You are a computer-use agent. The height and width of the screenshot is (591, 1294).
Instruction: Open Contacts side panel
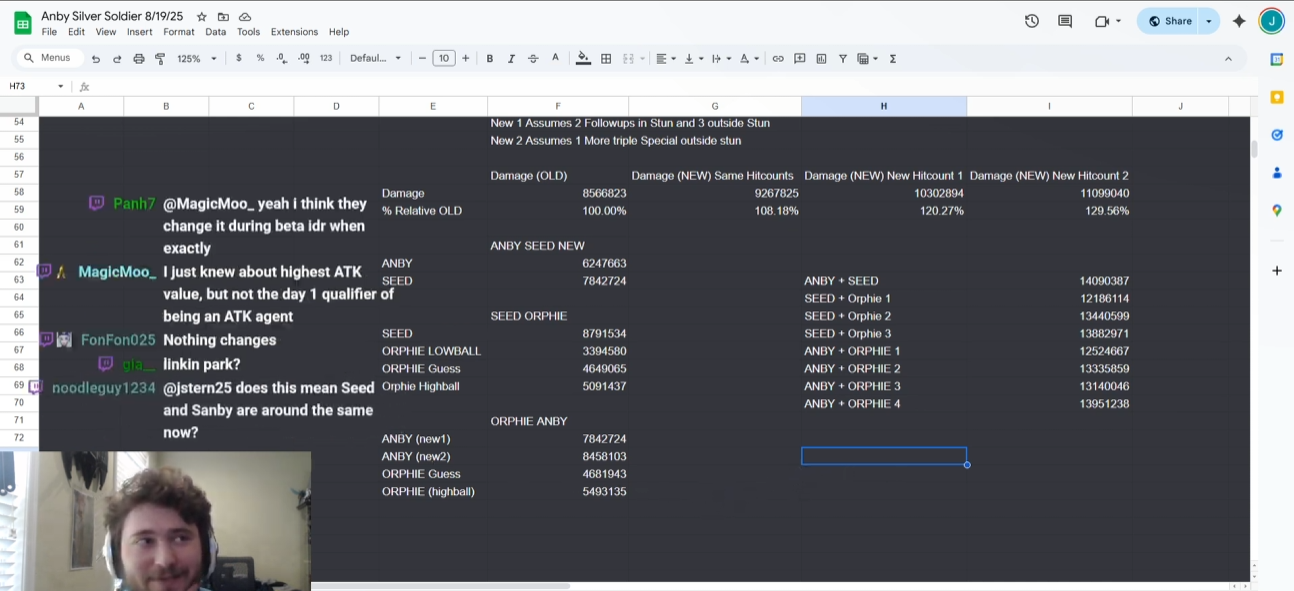coord(1277,173)
